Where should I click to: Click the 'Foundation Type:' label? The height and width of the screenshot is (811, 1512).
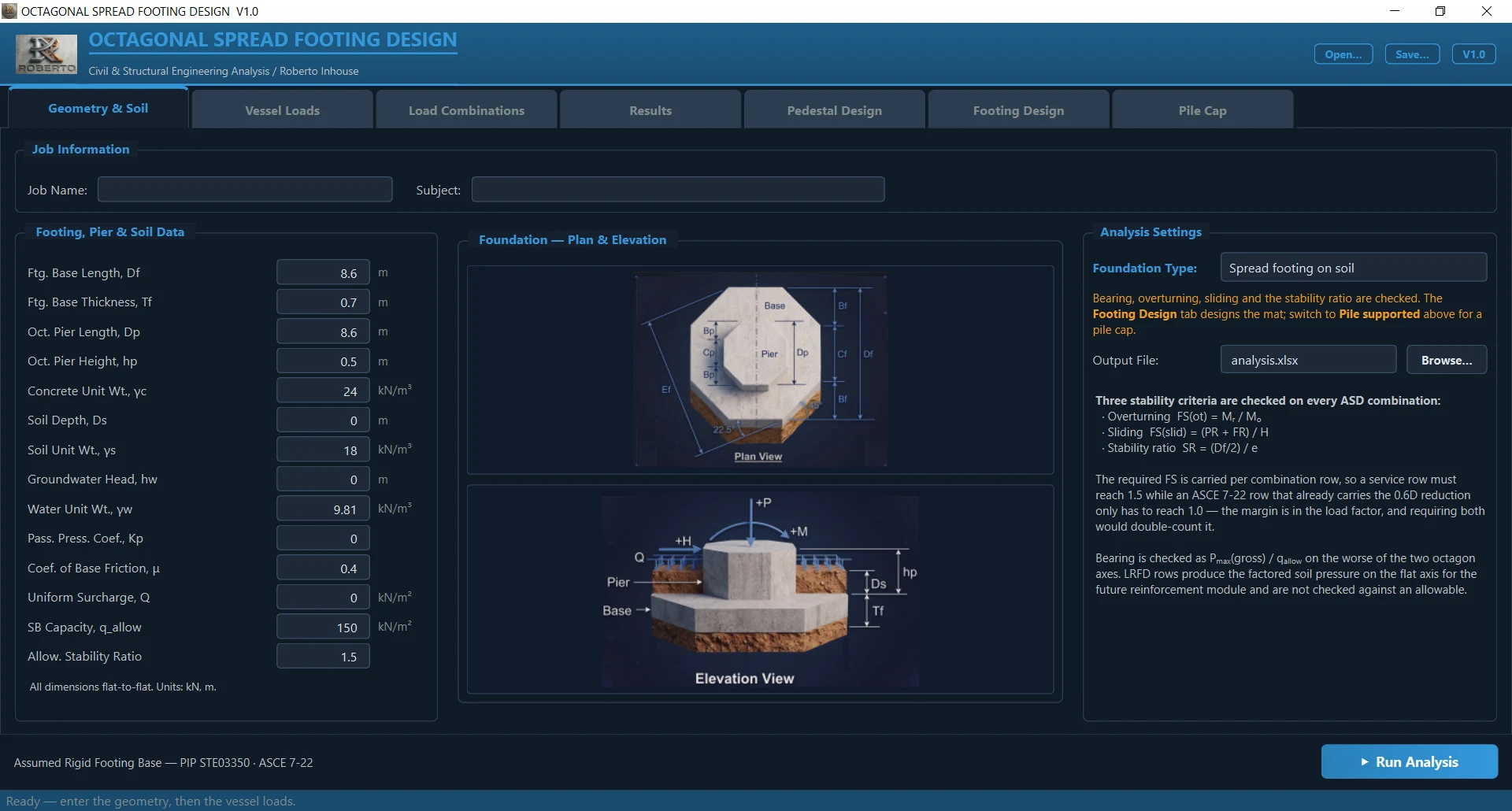tap(1144, 268)
